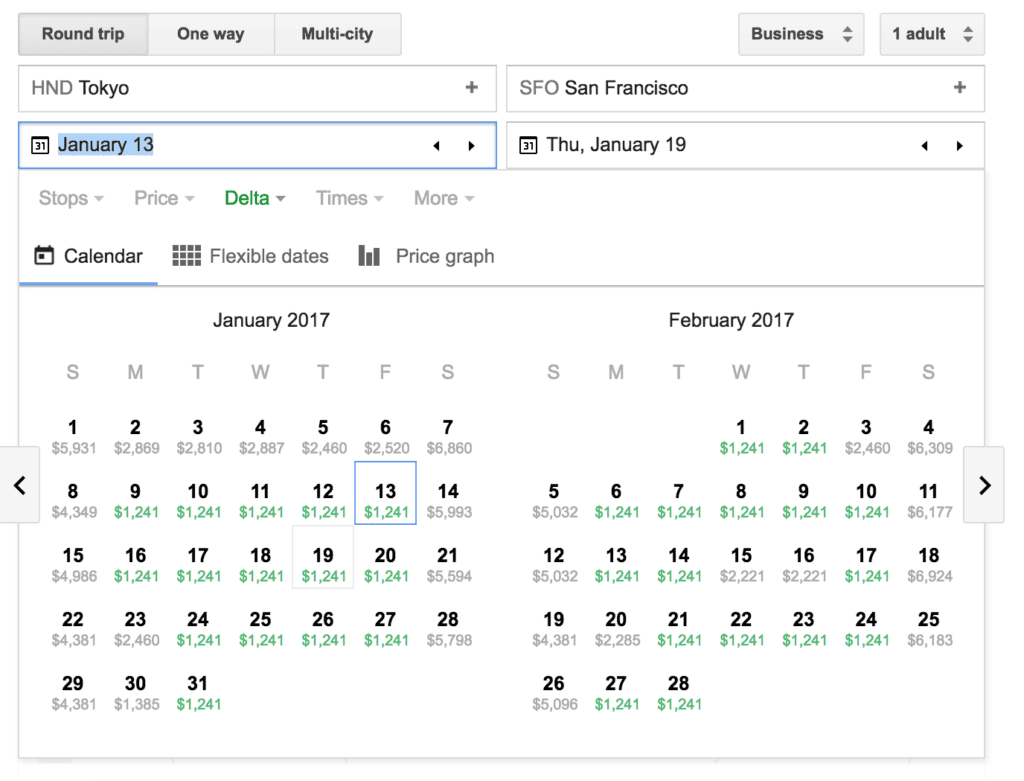
Task: Select January 6 priced $2,520
Action: pyautogui.click(x=385, y=436)
